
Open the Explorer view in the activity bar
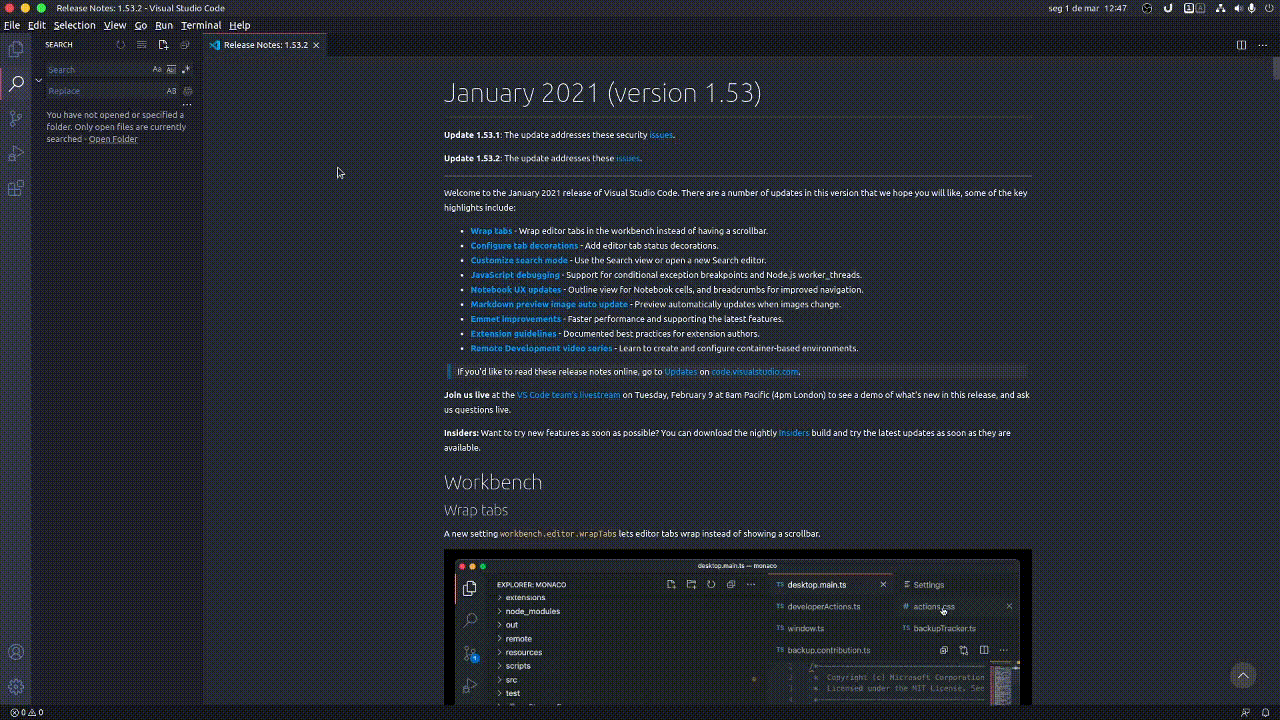click(15, 48)
